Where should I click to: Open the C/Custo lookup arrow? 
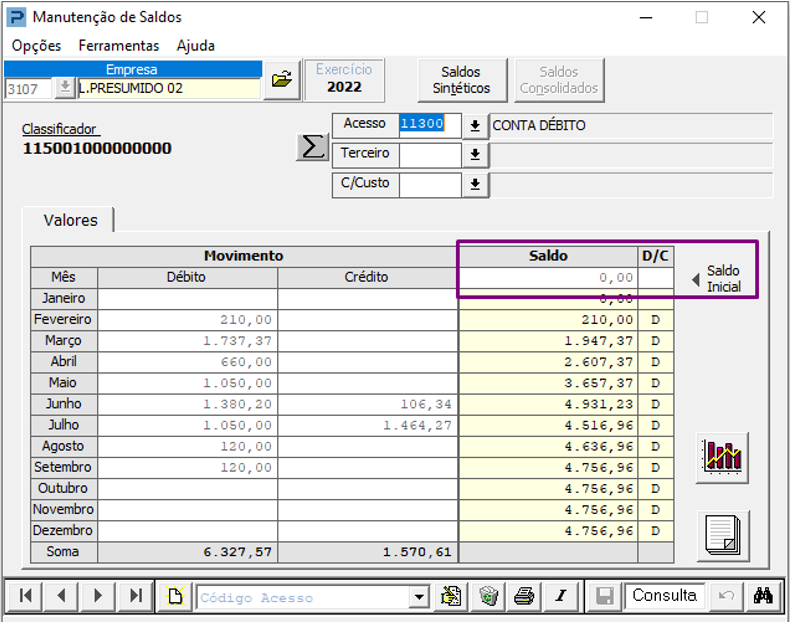point(475,185)
